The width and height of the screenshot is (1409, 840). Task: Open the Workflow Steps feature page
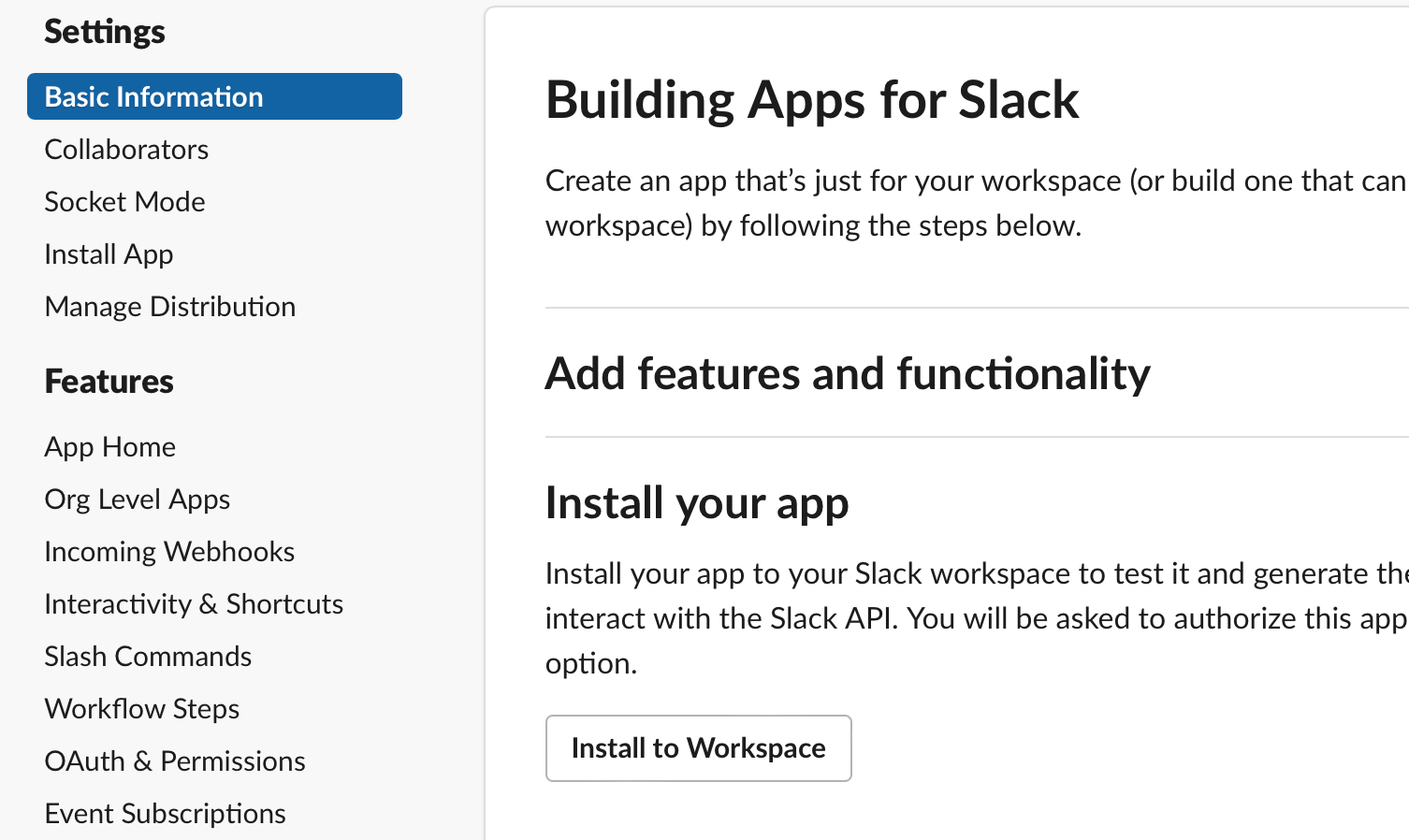tap(141, 708)
